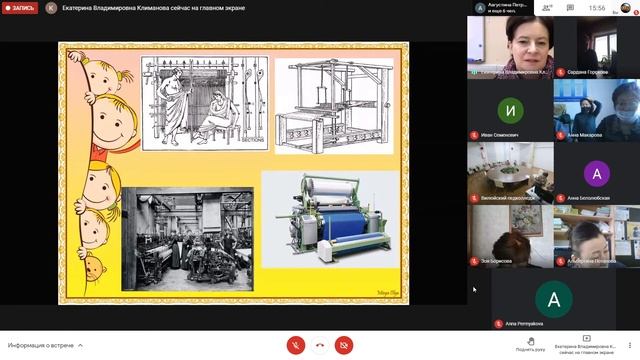
Task: Click muted mic icon beside Анна Боголюбская
Action: (x=560, y=198)
